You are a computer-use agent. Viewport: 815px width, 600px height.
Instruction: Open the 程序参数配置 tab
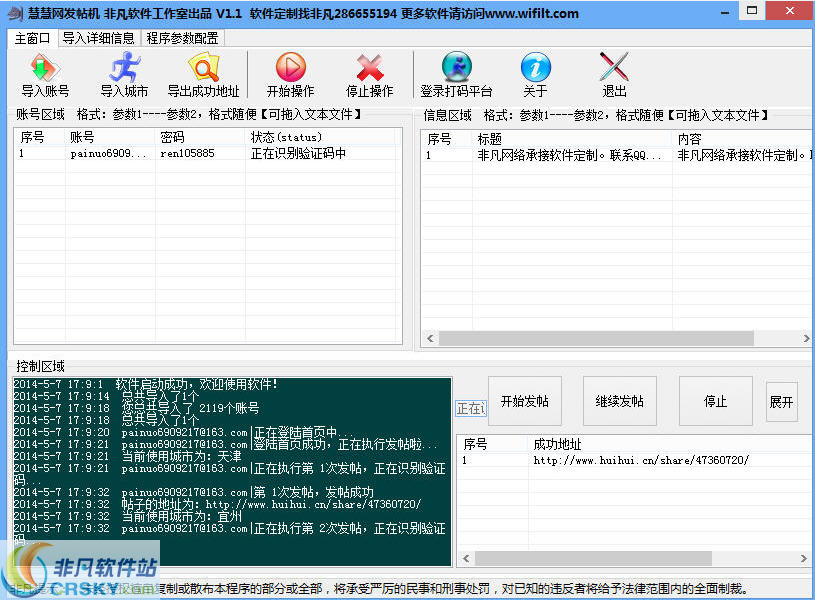click(182, 38)
